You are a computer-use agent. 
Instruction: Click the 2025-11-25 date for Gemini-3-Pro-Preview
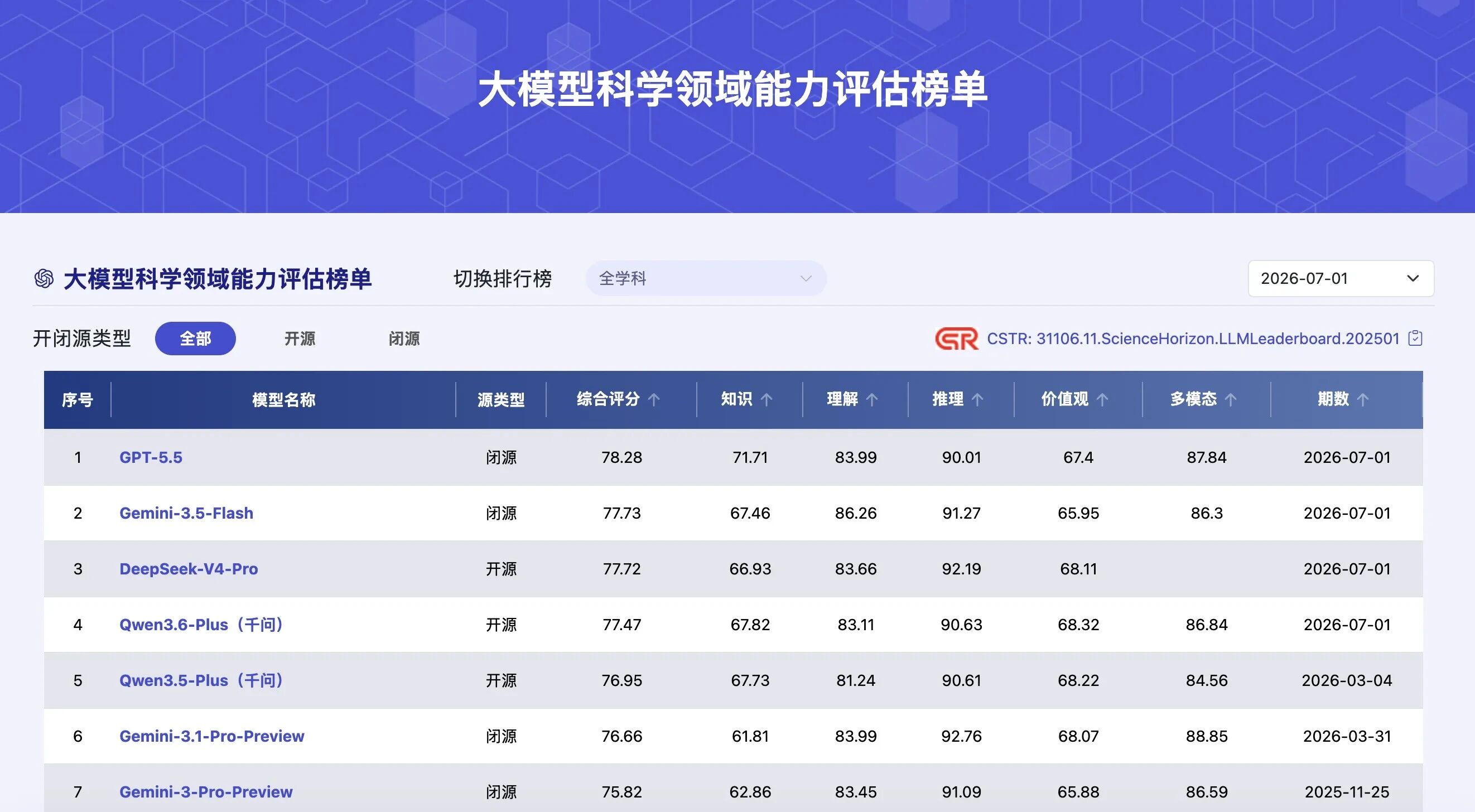tap(1347, 792)
